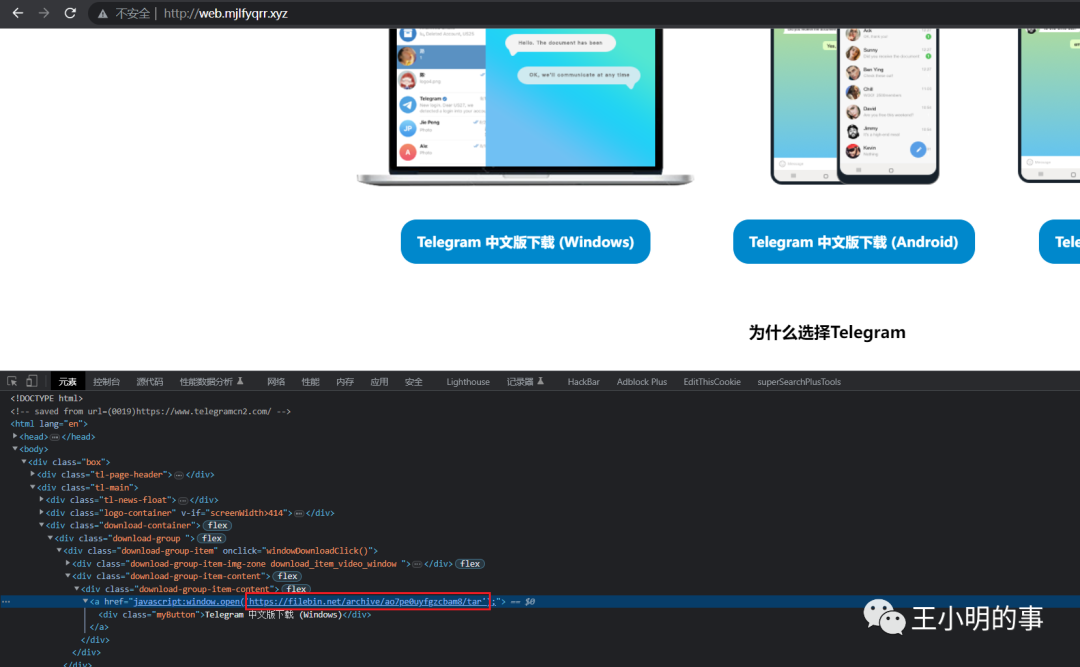Click the ellipsis beside tl-page-header div
Image resolution: width=1080 pixels, height=667 pixels.
[178, 475]
